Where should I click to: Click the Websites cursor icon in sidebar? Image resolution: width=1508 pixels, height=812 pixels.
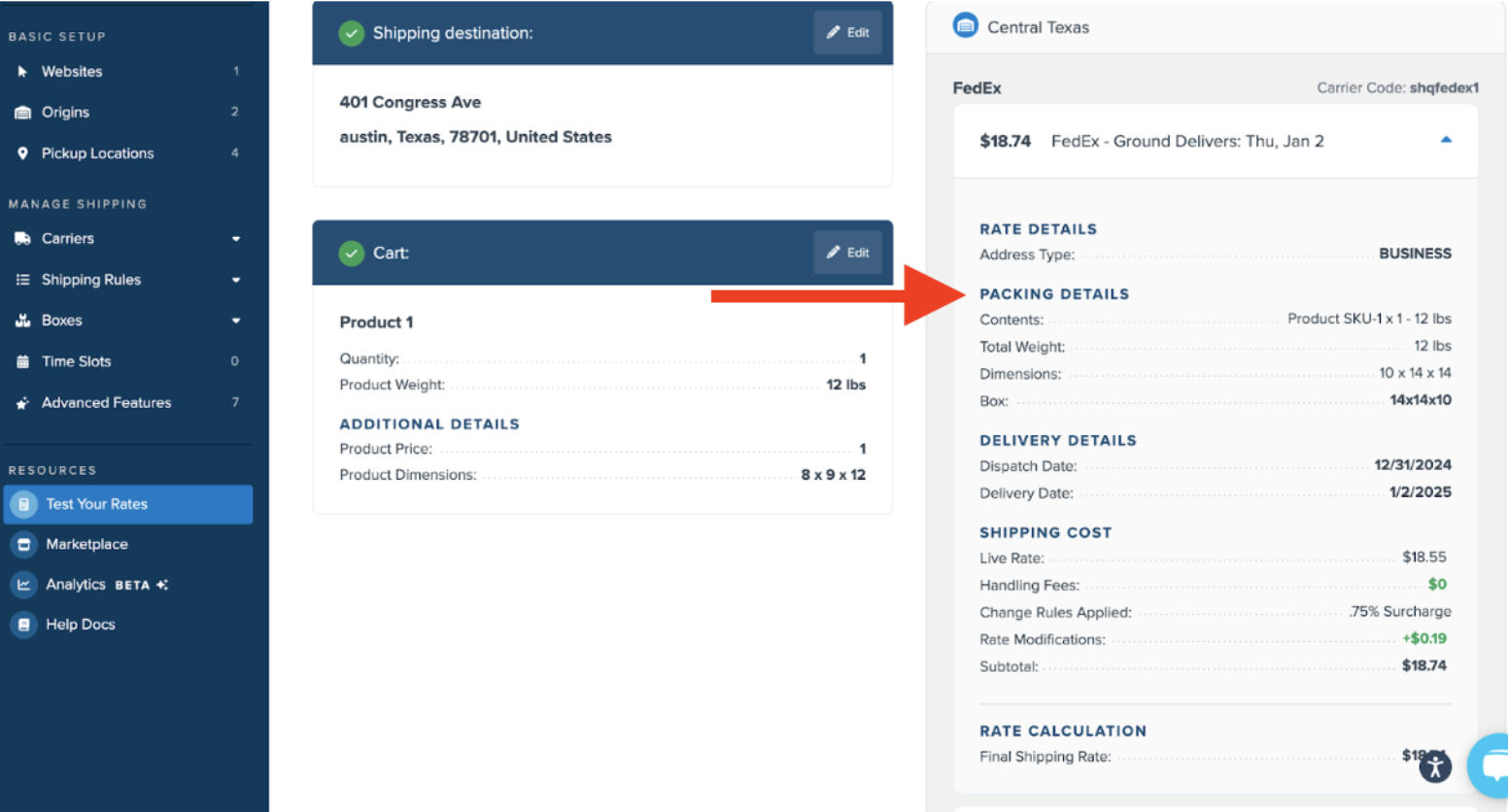(22, 72)
